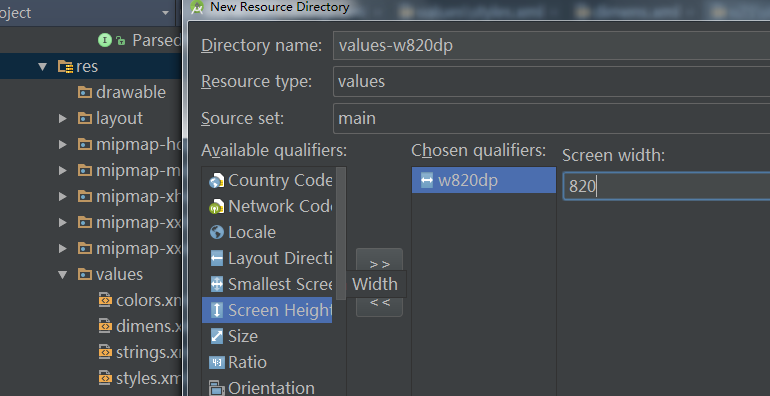Select styles.xml in project tree
This screenshot has width=770, height=396.
coord(149,378)
